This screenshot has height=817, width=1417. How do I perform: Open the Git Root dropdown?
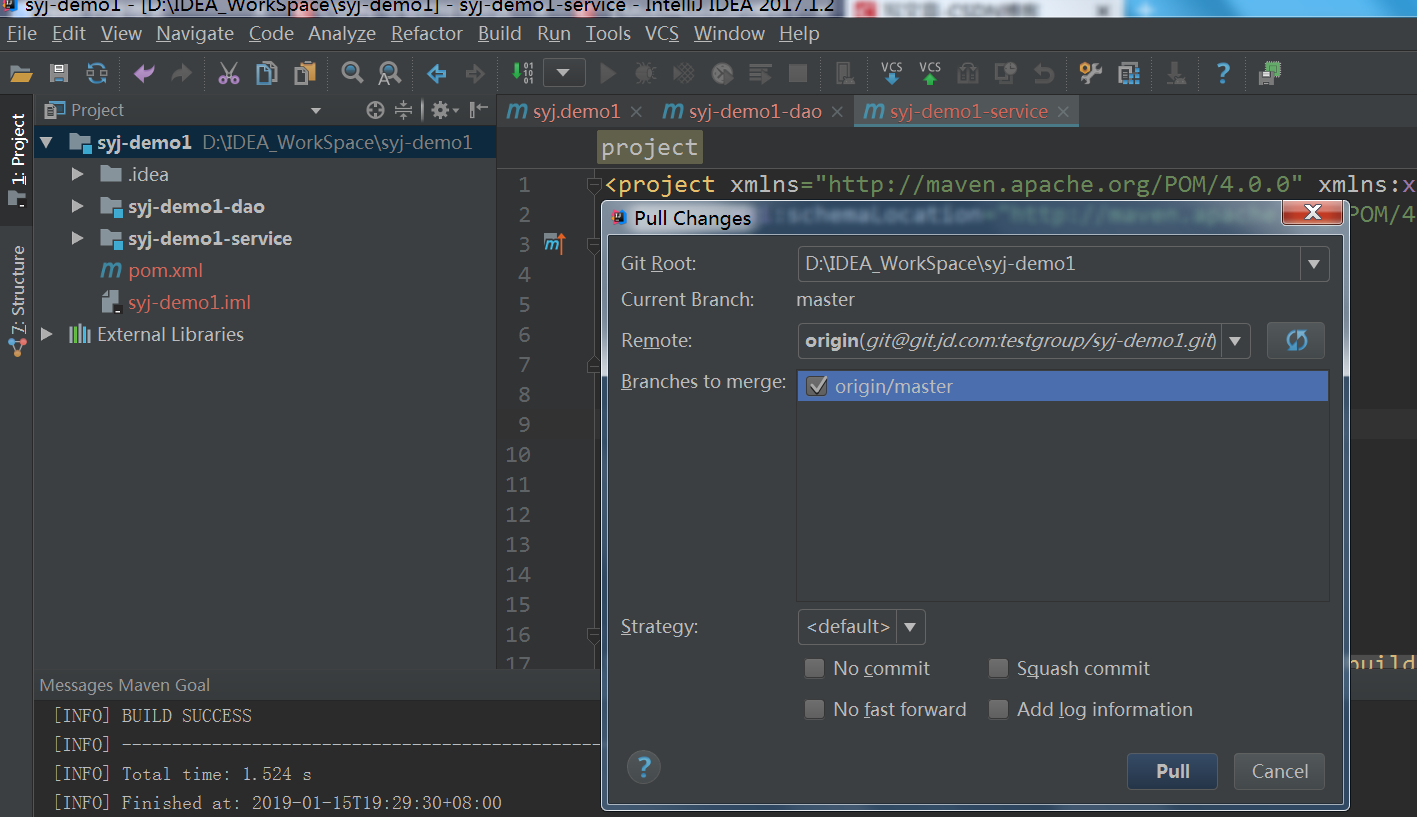pos(1314,265)
